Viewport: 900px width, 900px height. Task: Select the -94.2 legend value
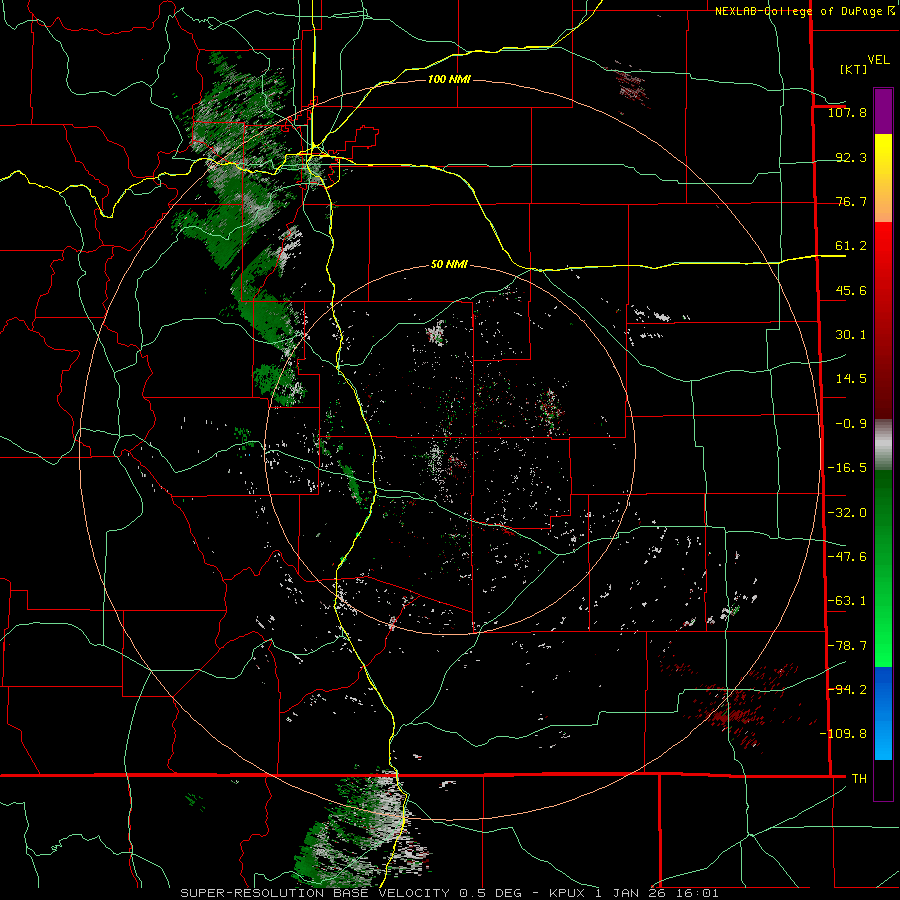pos(847,690)
